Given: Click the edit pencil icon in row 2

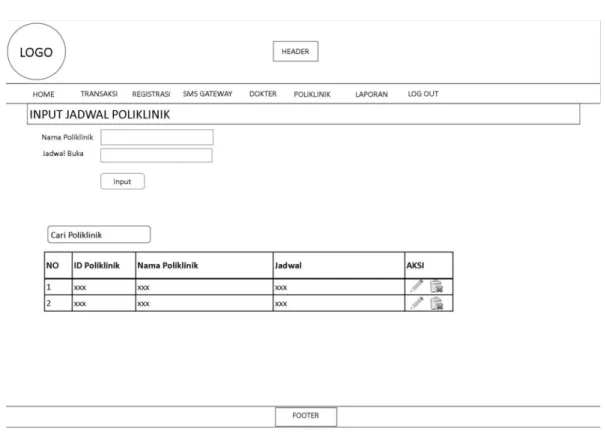Looking at the screenshot, I should (417, 303).
